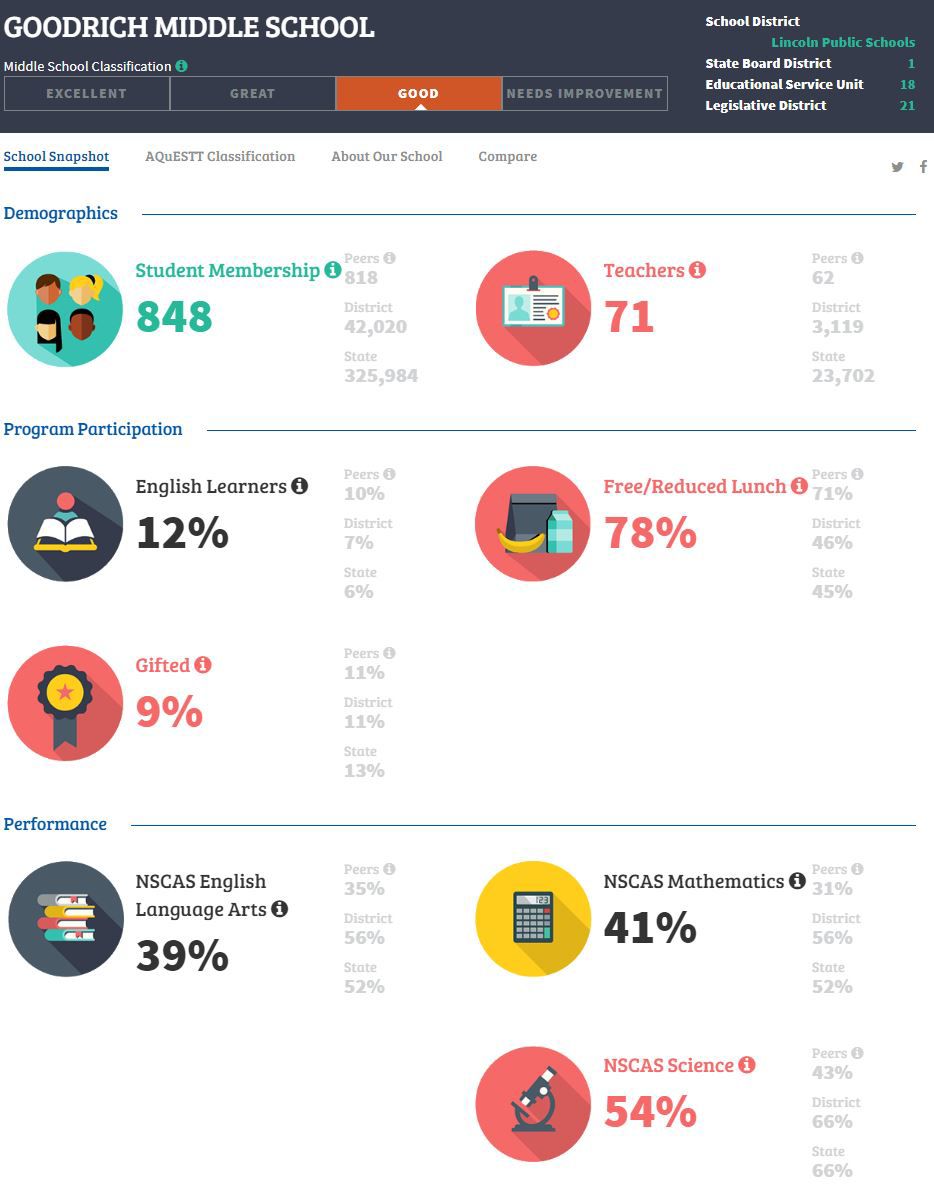Click the GOOD classification segment
The height and width of the screenshot is (1194, 934).
click(x=419, y=94)
